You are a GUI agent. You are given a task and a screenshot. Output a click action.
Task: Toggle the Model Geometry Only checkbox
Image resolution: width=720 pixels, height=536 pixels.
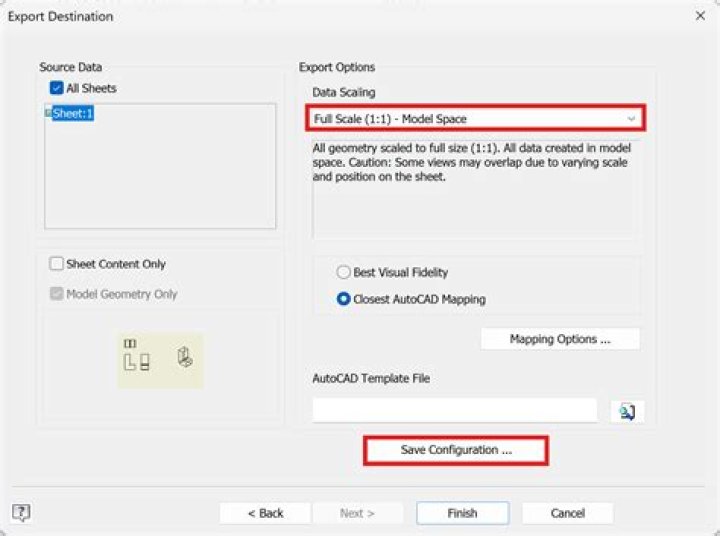[56, 294]
